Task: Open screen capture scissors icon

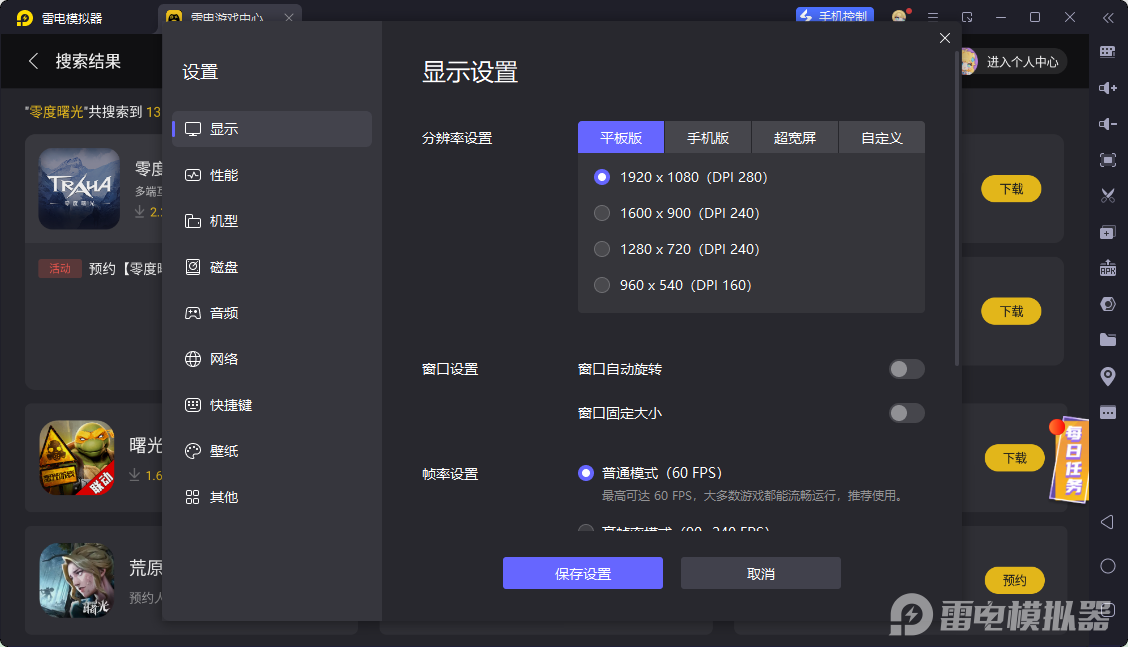Action: (1108, 196)
